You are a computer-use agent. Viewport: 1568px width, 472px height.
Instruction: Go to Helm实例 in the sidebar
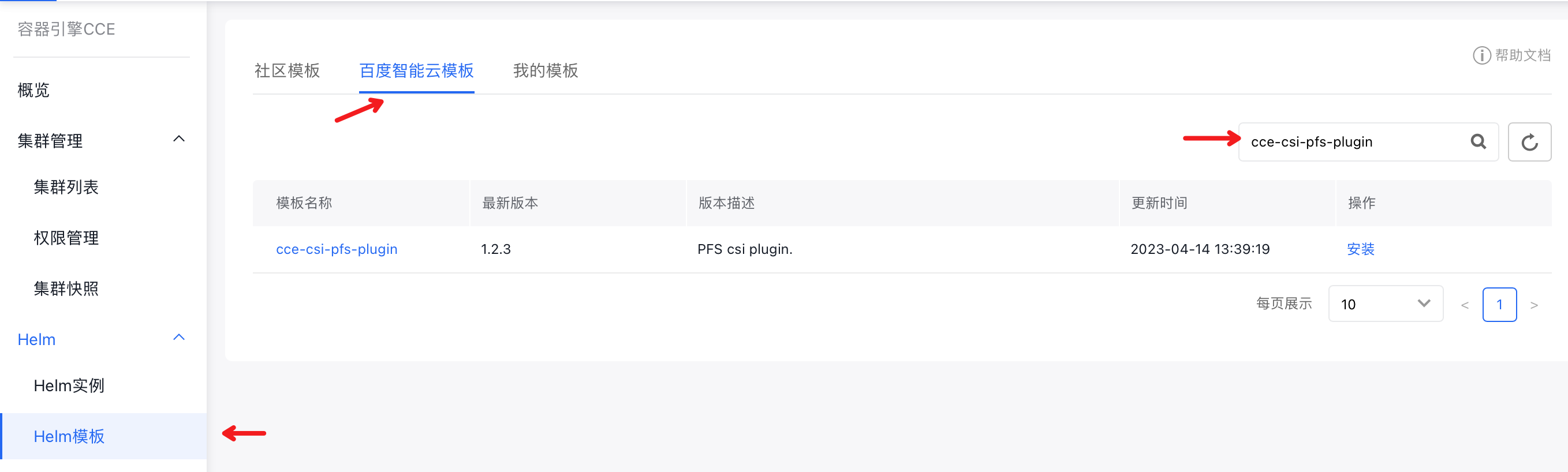tap(69, 385)
